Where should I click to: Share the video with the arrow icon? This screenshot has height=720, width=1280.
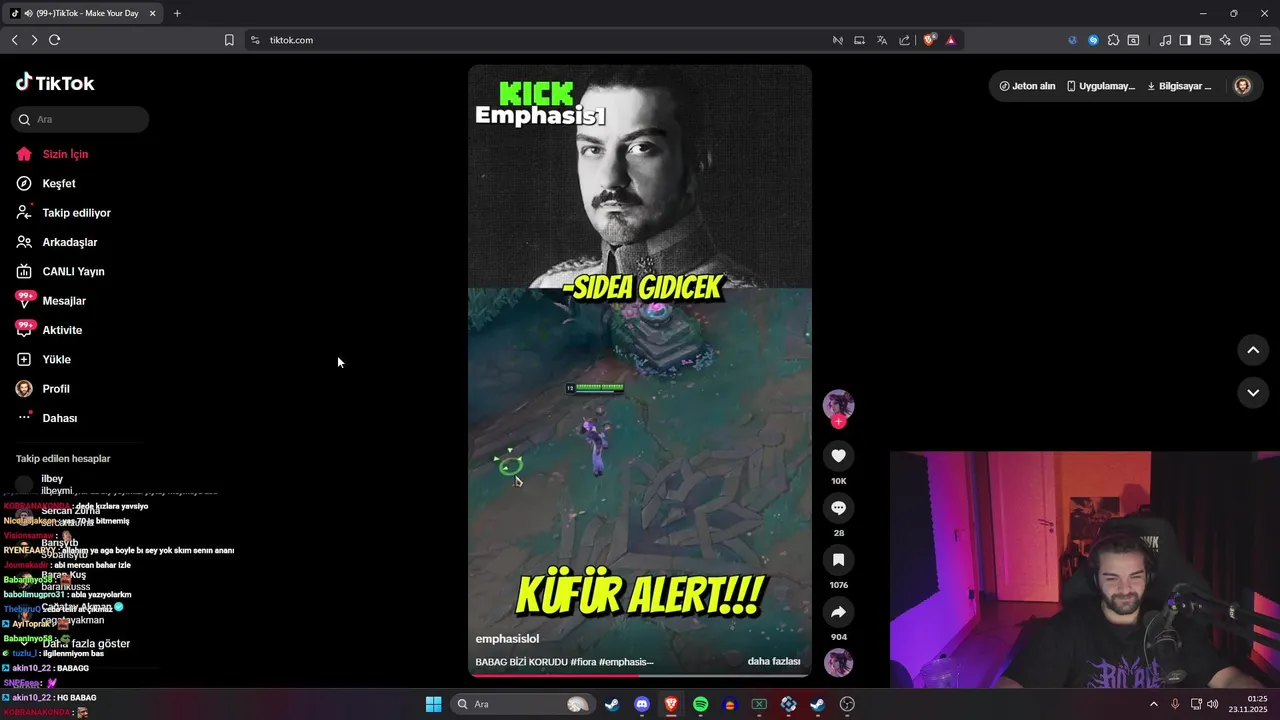tap(838, 612)
